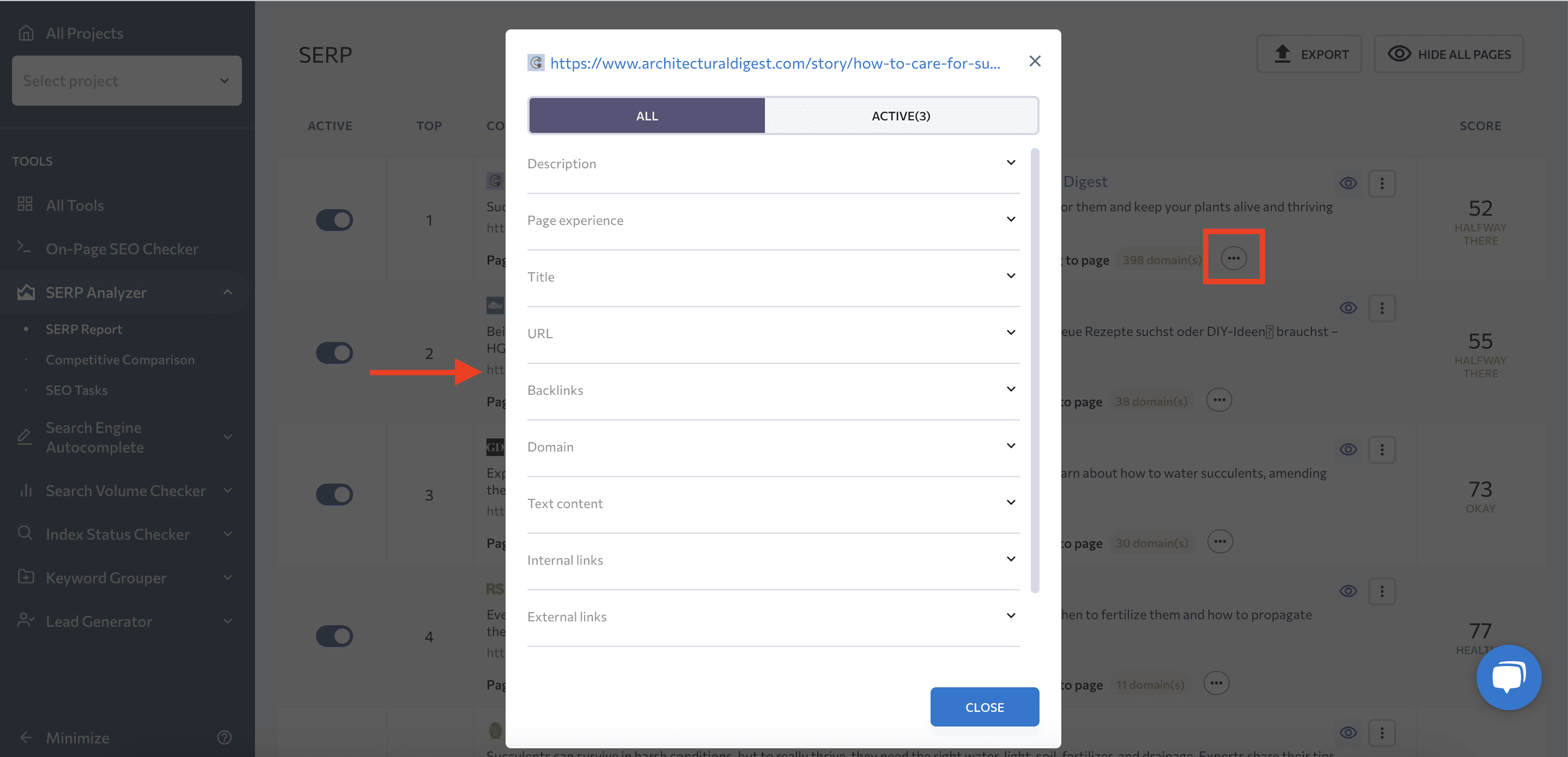Expand the Text content section dropdown
Viewport: 1568px width, 757px height.
(1011, 501)
